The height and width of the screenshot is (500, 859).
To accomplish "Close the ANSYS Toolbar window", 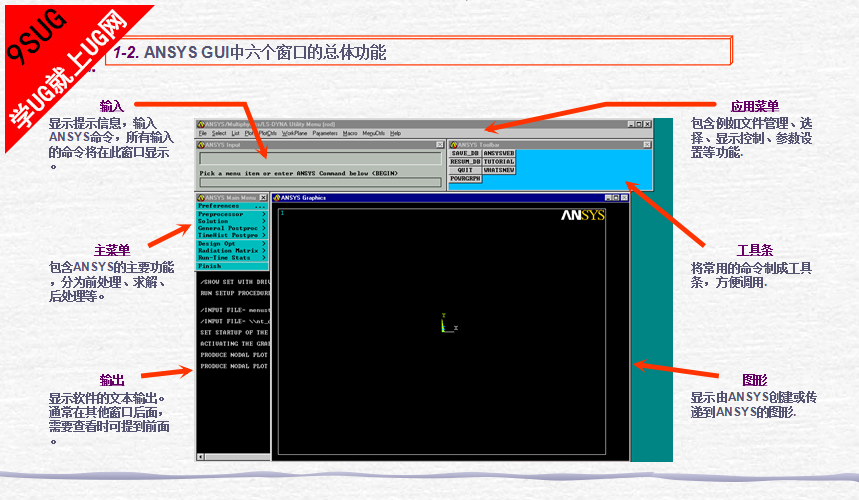I will tap(647, 145).
